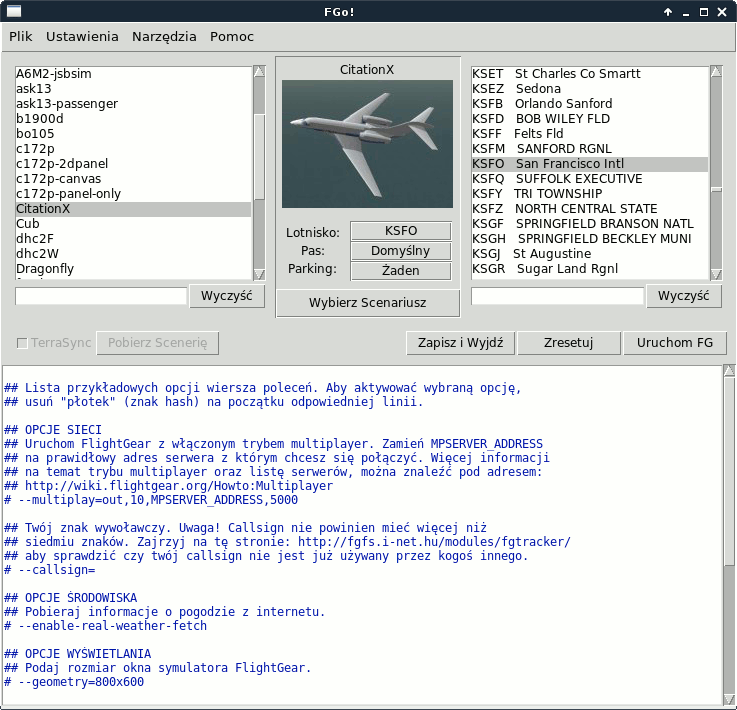Screen dimensions: 737x710
Task: Launch FlightGear with Uruchom FG
Action: coord(675,343)
